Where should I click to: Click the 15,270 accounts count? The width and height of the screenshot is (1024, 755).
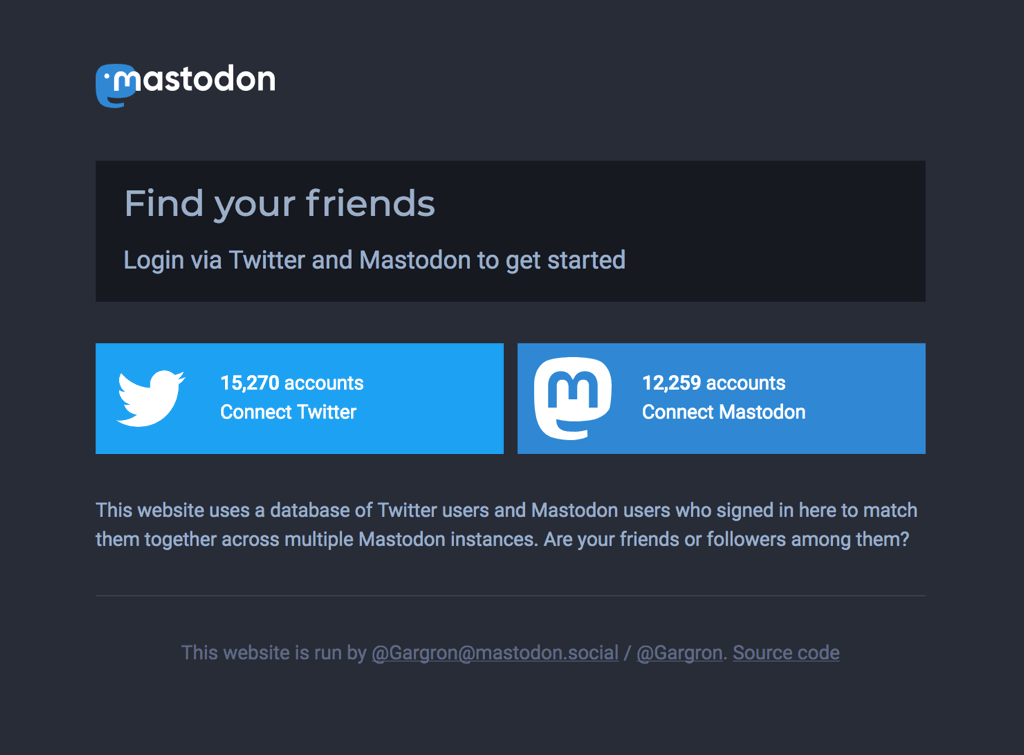pos(292,383)
